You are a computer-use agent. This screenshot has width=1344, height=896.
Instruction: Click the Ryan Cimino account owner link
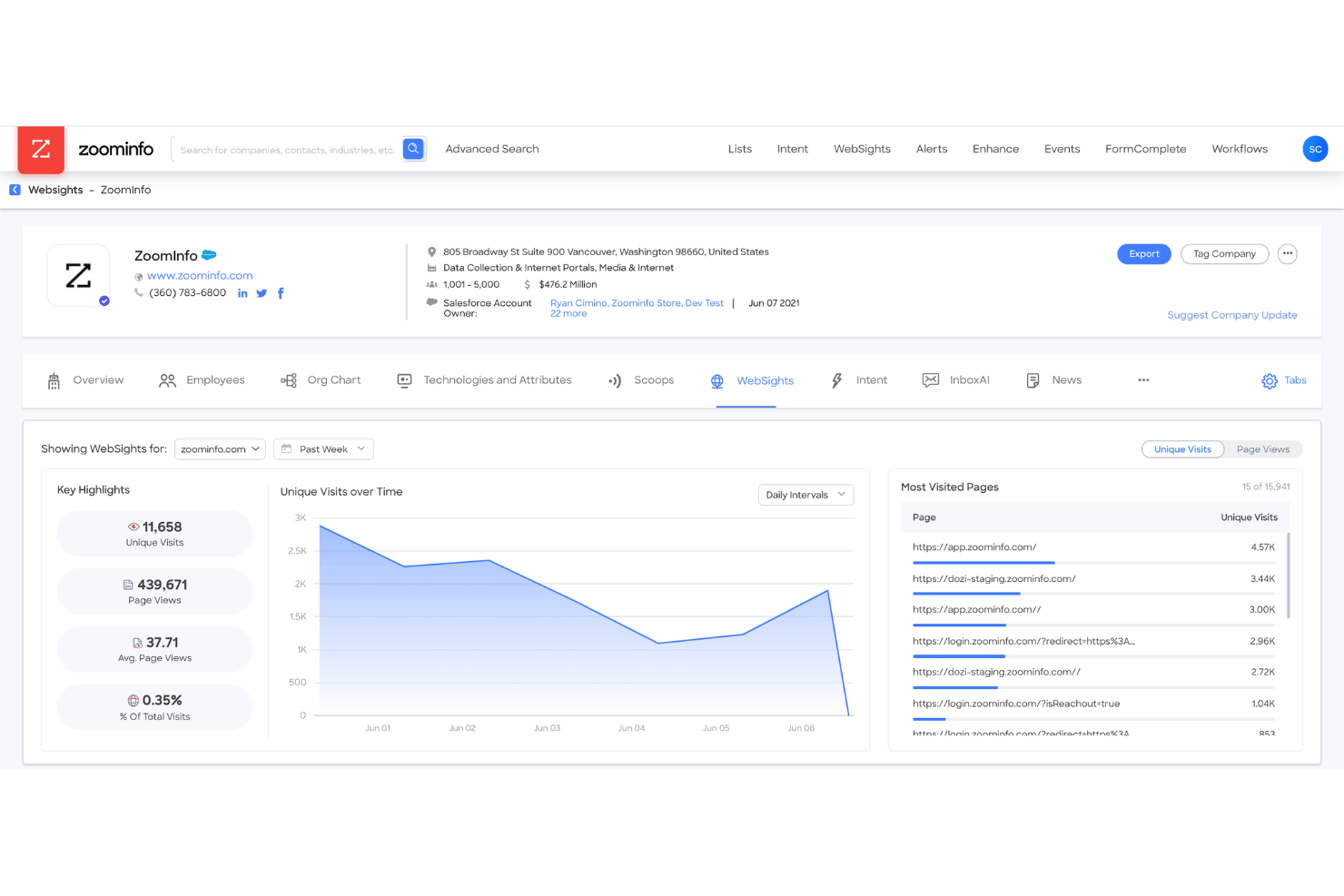578,303
